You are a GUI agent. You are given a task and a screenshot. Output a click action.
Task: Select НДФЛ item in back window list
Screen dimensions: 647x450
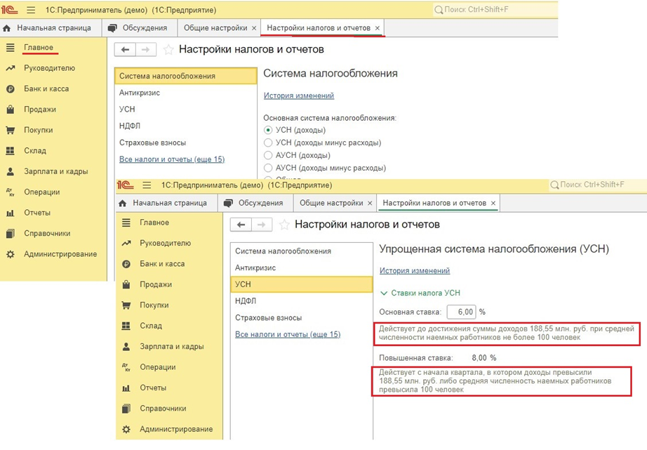[186, 126]
